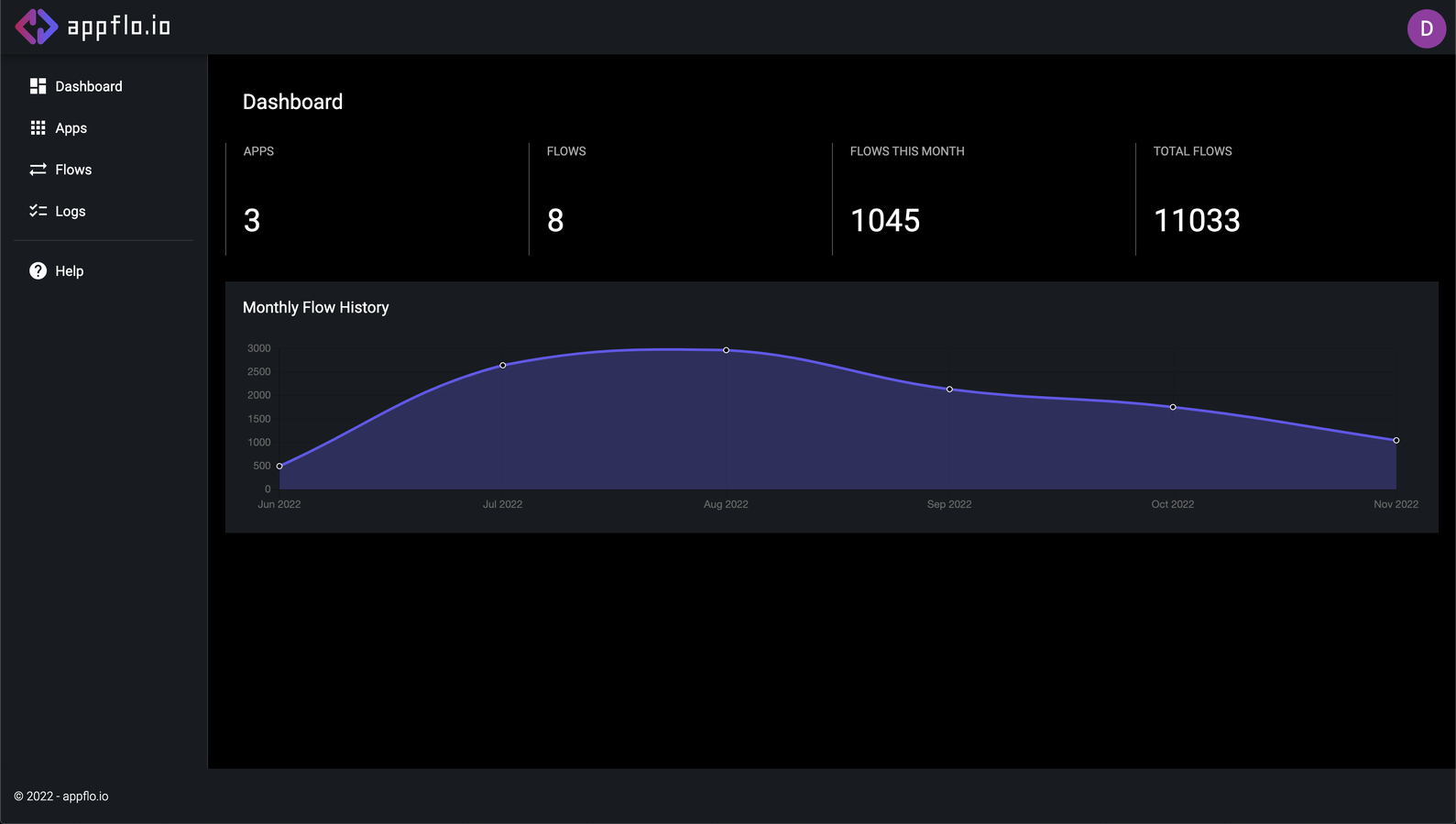This screenshot has height=824, width=1456.
Task: Click the FLOWS count value 8
Action: coord(555,221)
